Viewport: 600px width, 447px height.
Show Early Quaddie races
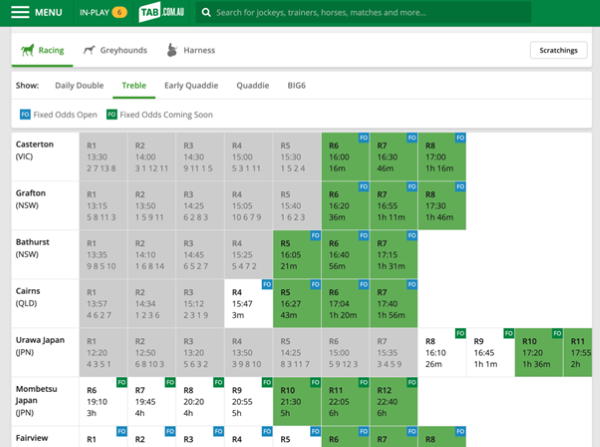191,85
